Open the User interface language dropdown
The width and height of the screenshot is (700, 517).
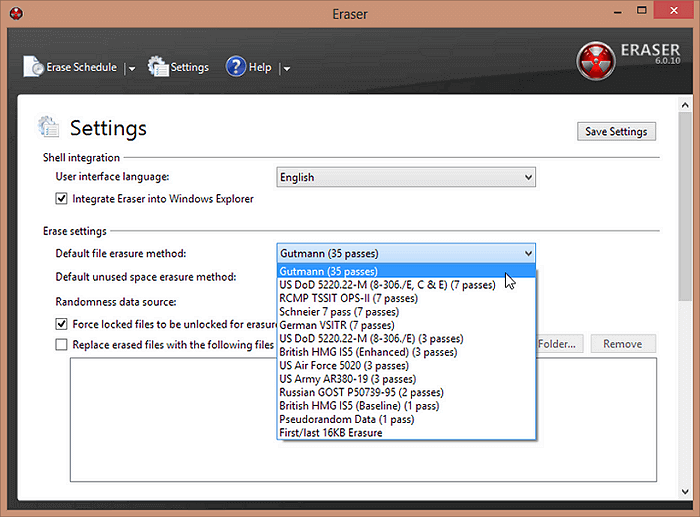(x=406, y=177)
